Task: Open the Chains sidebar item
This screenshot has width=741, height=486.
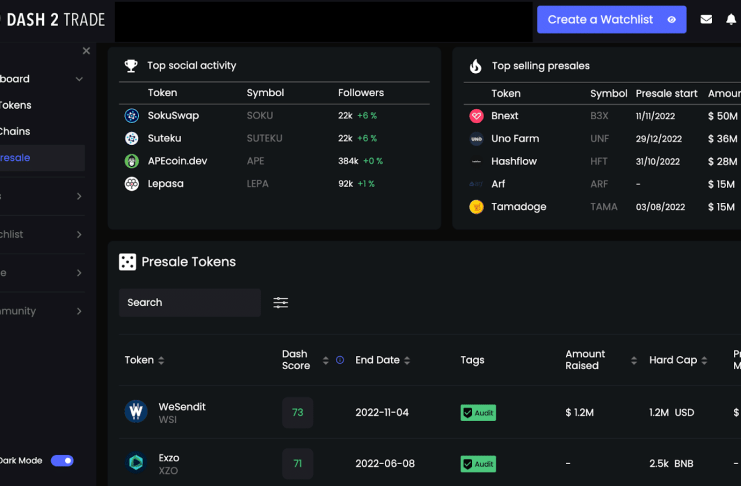Action: click(x=16, y=131)
